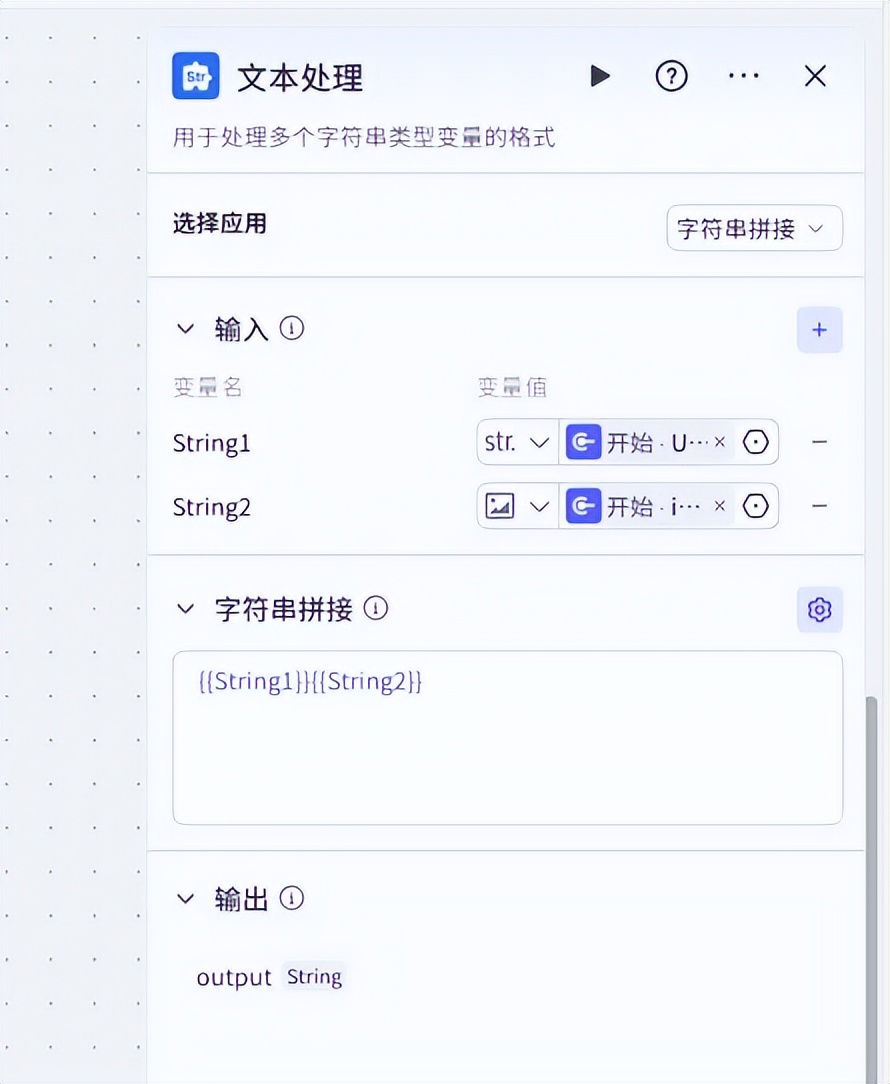890x1084 pixels.
Task: Add a new input variable
Action: (819, 330)
